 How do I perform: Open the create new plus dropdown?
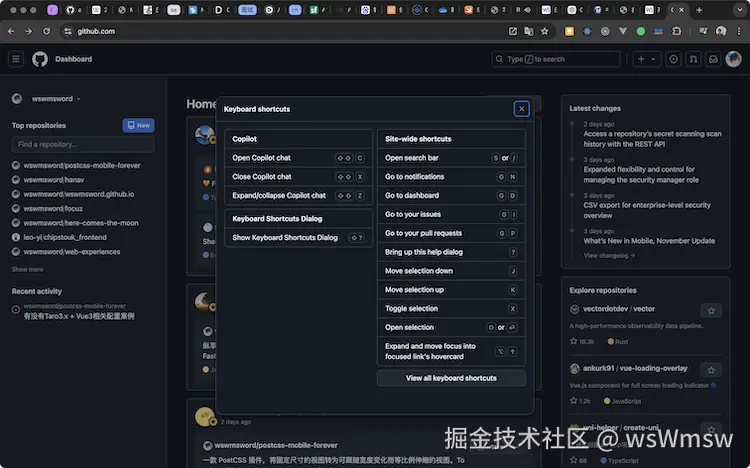point(647,59)
